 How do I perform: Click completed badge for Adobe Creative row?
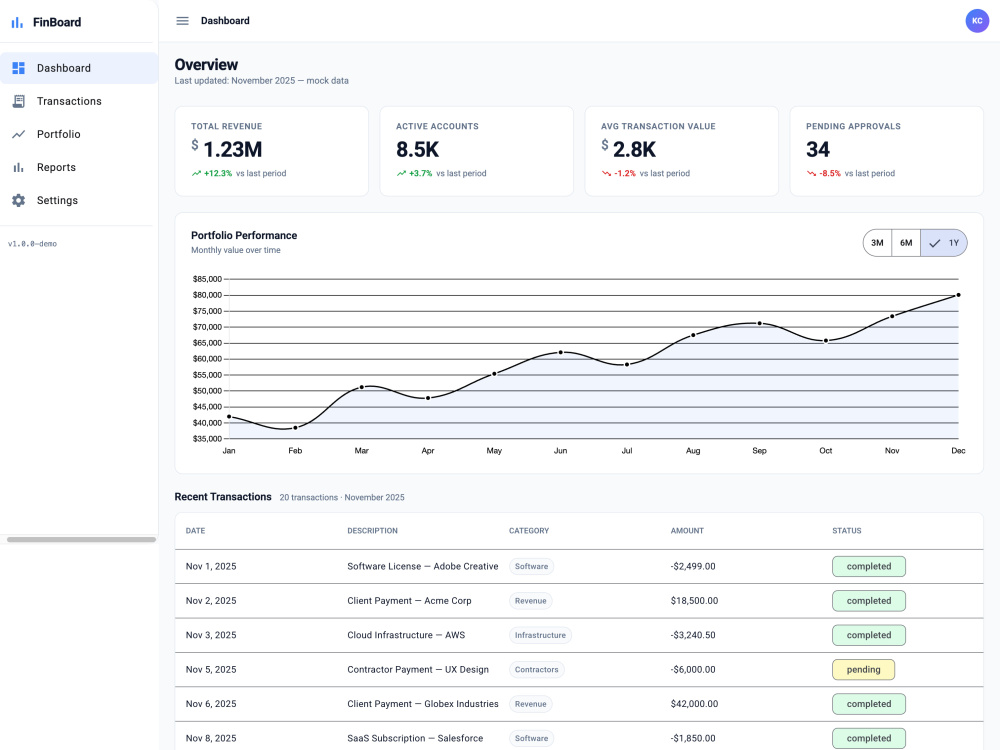pyautogui.click(x=869, y=566)
